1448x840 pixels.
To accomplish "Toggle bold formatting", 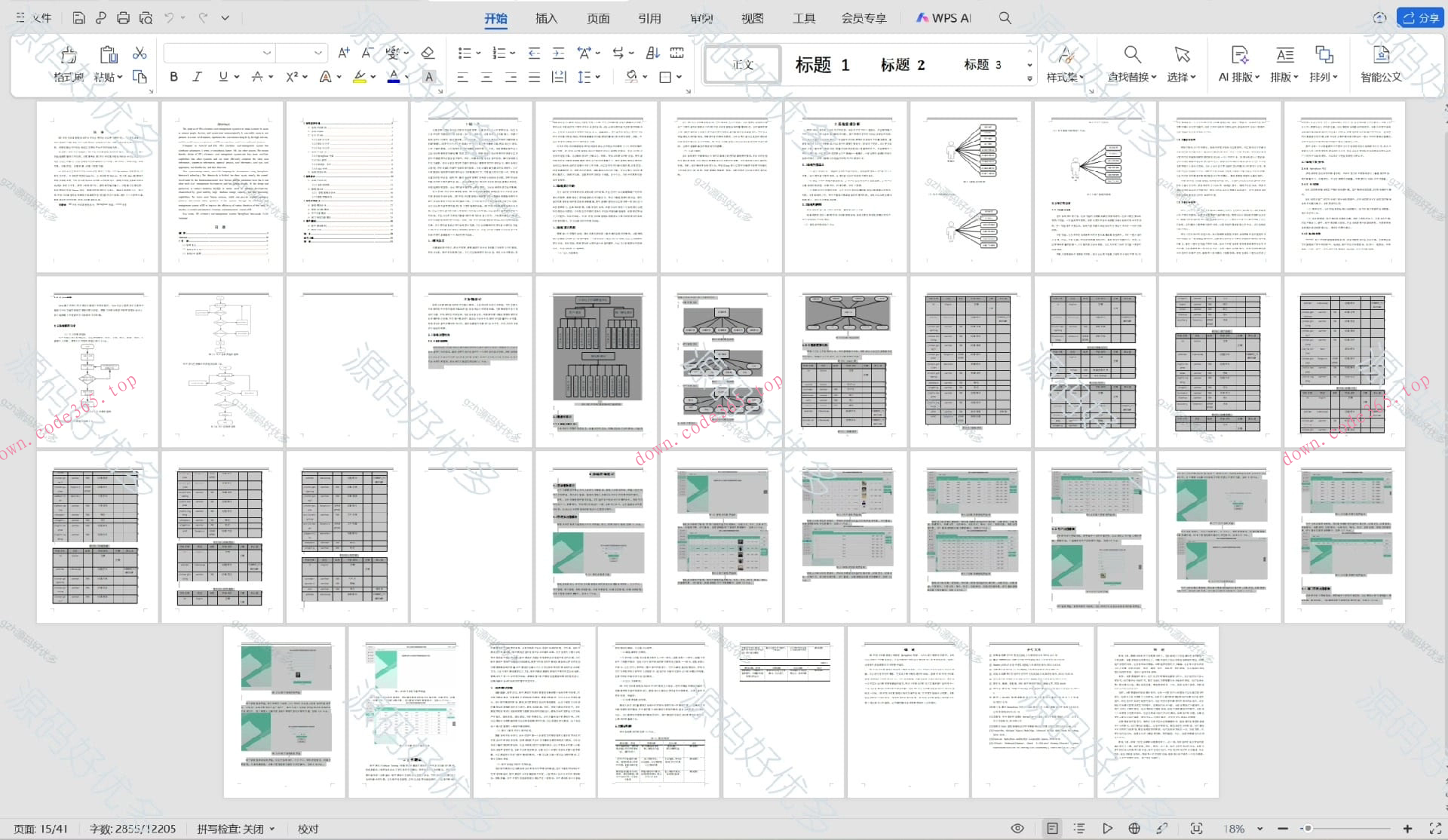I will click(174, 76).
